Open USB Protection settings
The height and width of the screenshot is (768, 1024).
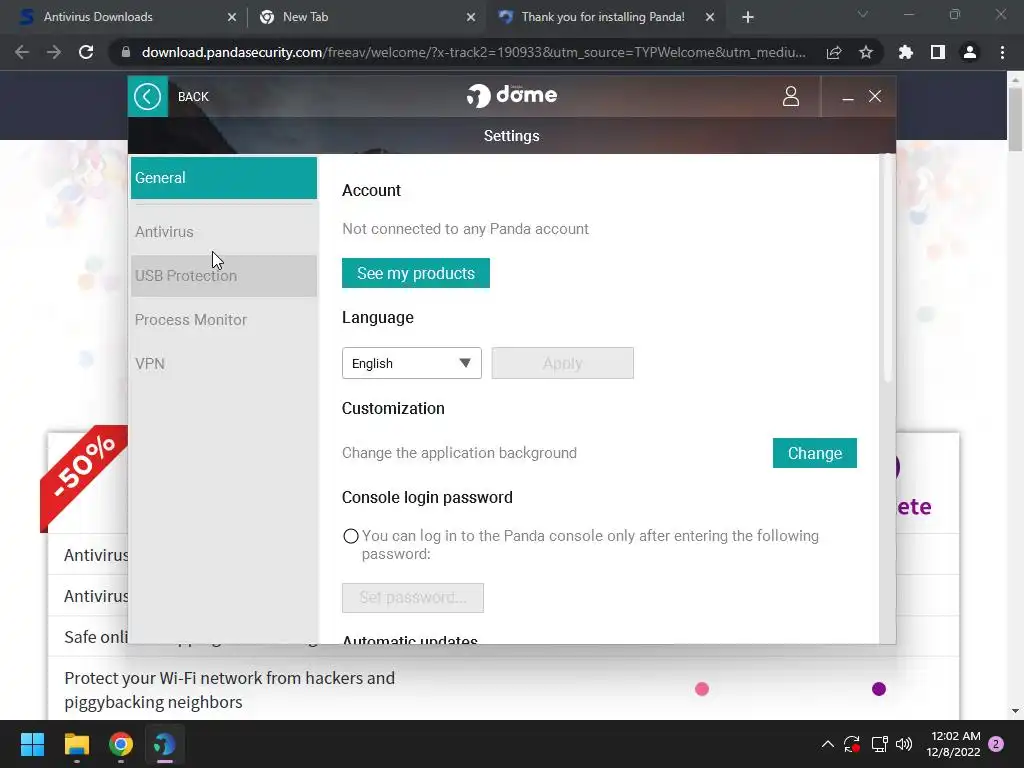point(223,276)
